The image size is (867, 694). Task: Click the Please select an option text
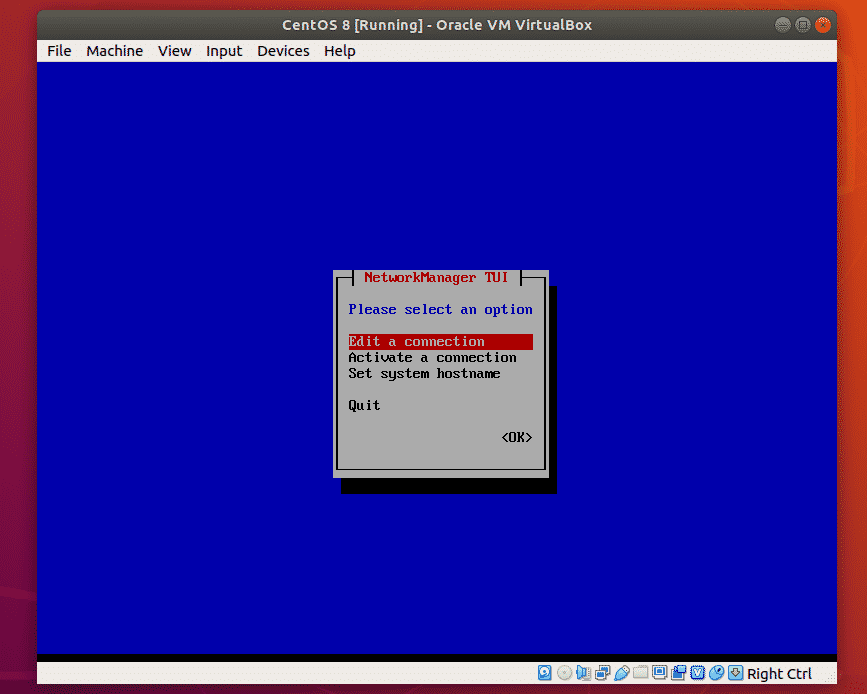click(441, 310)
